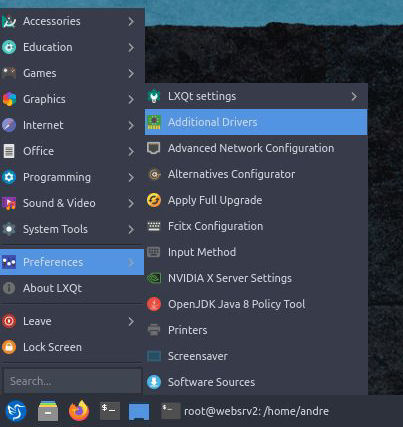Click Lock Screen
Screen dimensions: 403x427
tap(72, 347)
